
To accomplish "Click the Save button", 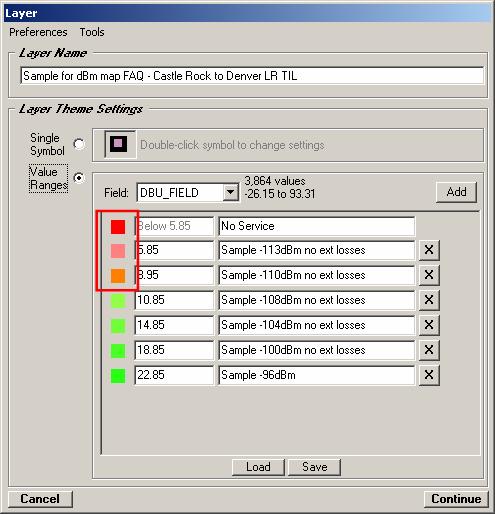I will 314,467.
